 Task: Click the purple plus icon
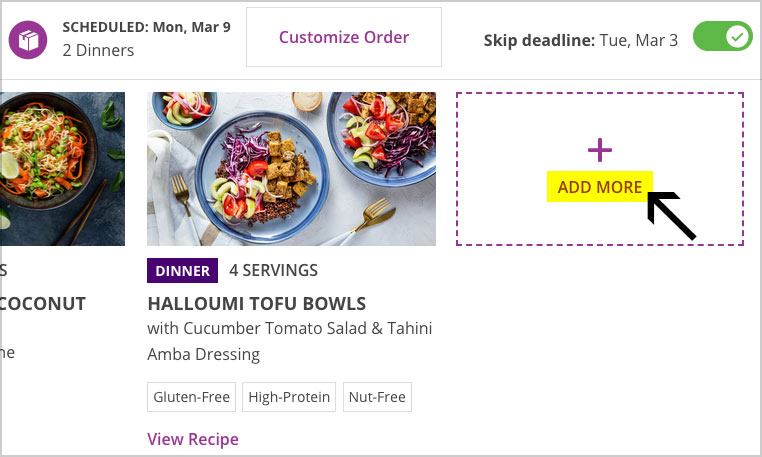click(600, 150)
